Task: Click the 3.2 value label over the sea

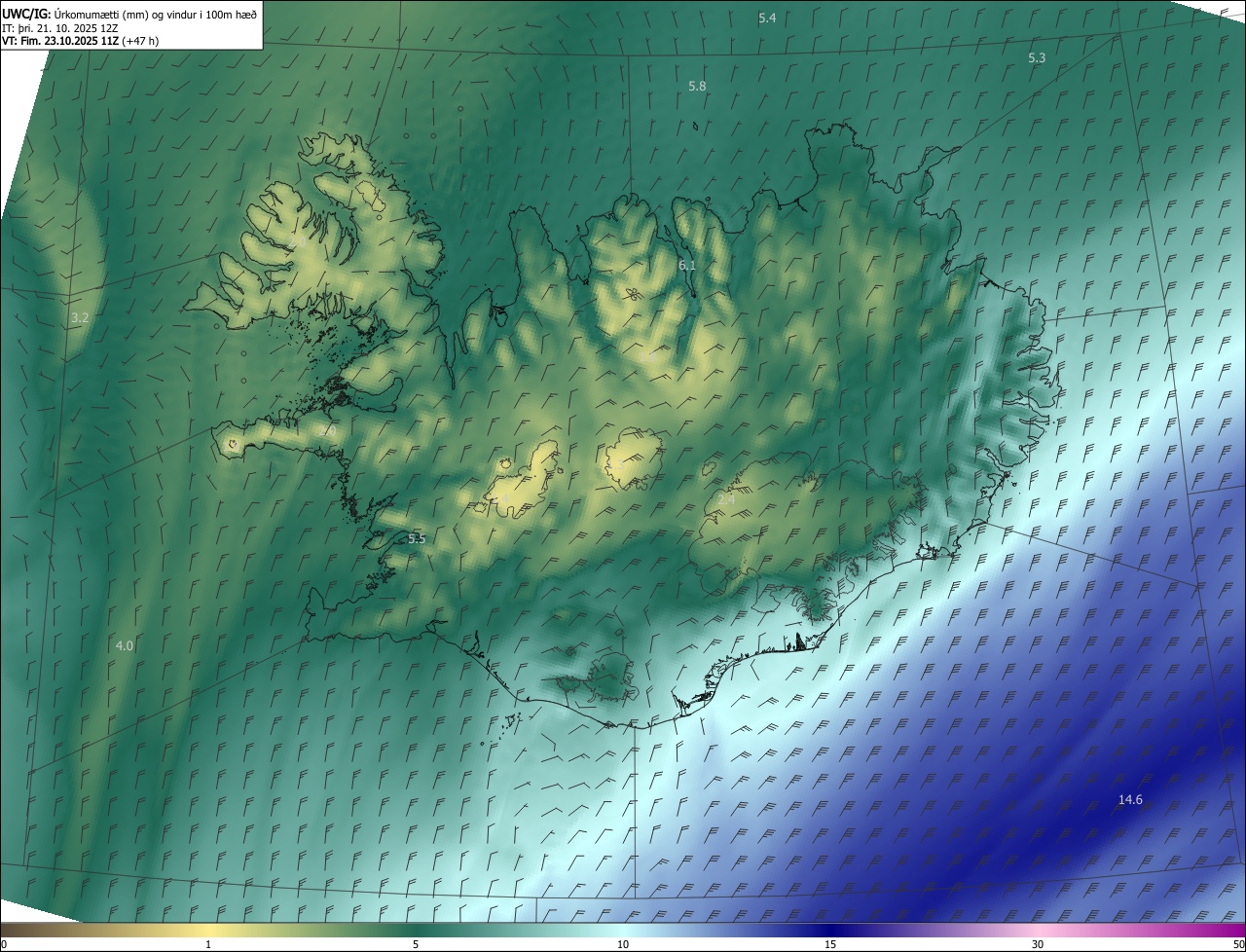Action: (x=80, y=318)
